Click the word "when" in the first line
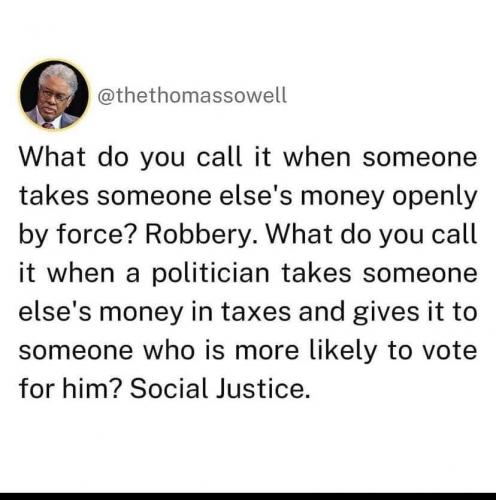 tap(317, 157)
